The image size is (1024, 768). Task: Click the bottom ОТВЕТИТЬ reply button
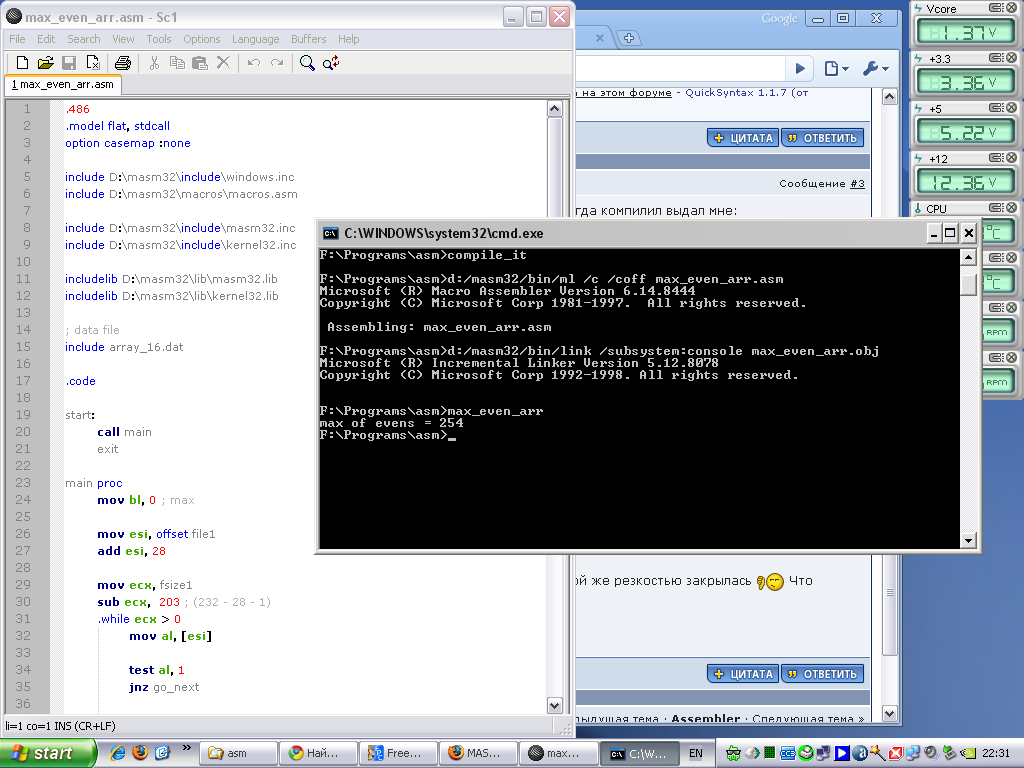tap(822, 674)
